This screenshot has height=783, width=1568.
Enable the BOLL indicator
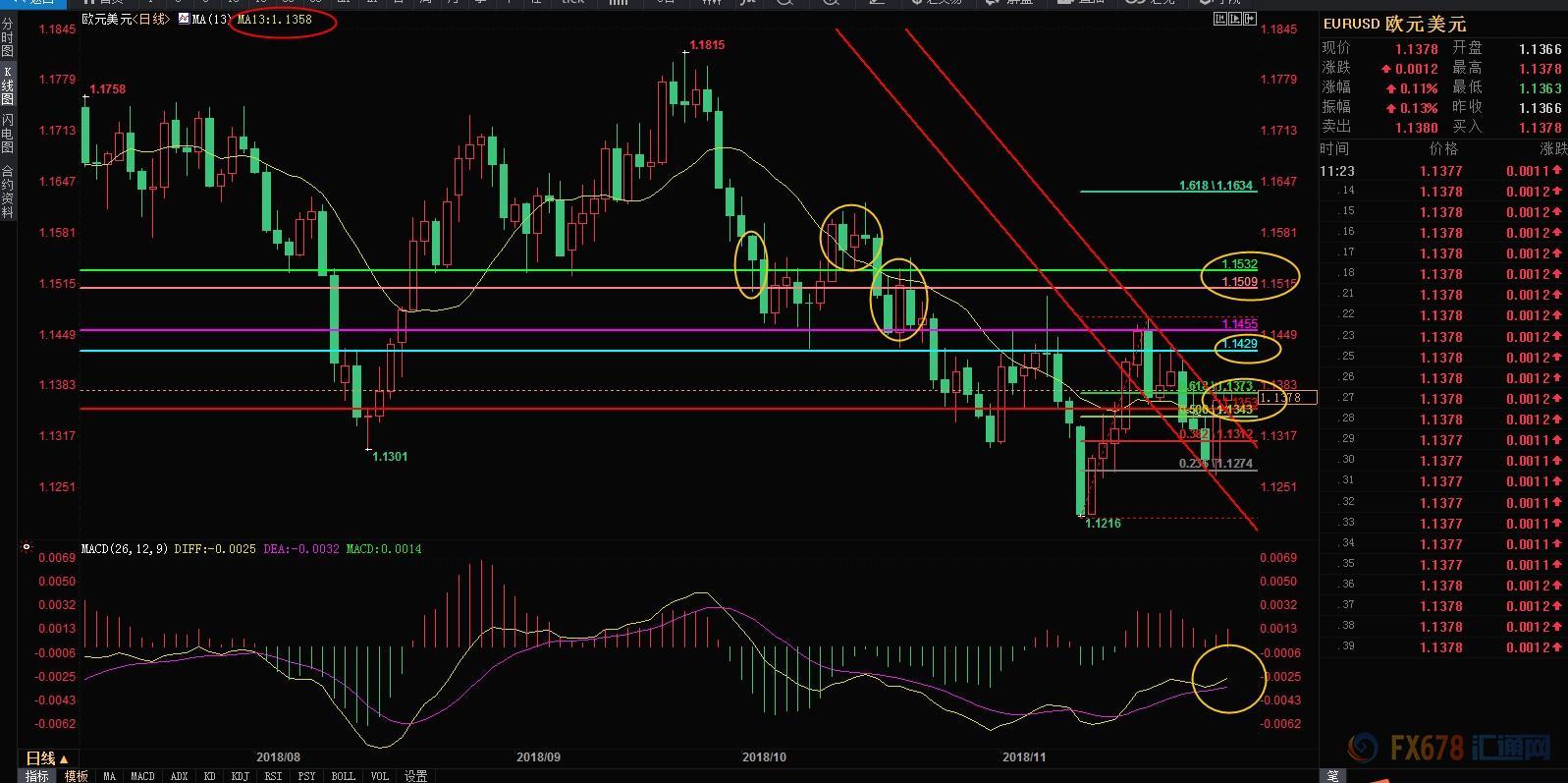343,776
